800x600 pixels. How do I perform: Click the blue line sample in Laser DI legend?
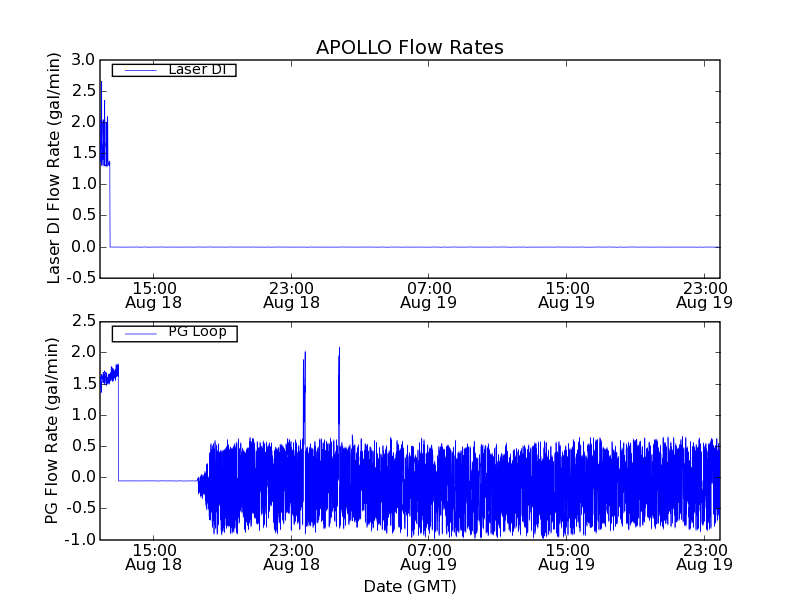coord(136,70)
